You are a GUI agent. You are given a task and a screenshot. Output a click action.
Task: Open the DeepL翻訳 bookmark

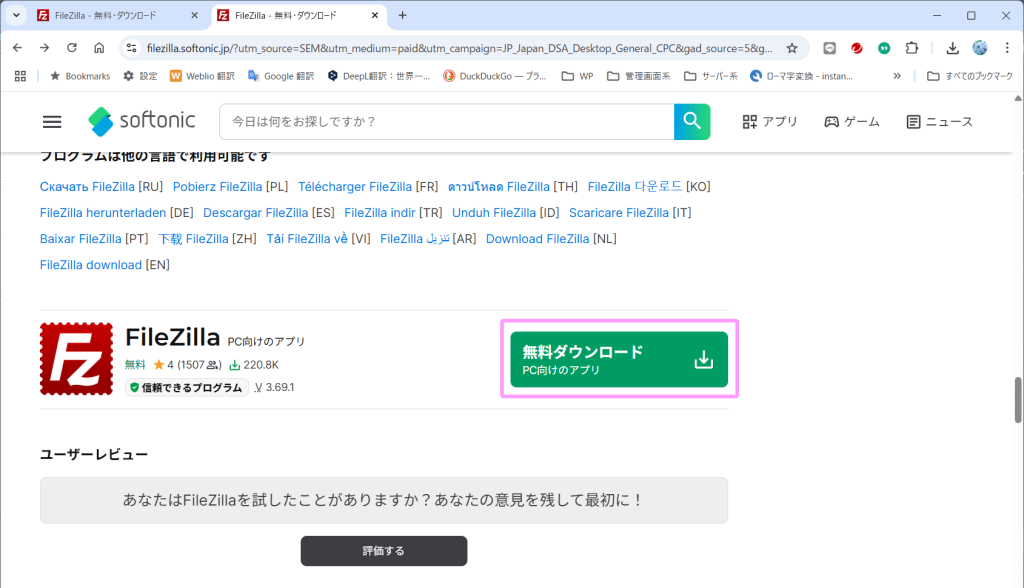[379, 76]
